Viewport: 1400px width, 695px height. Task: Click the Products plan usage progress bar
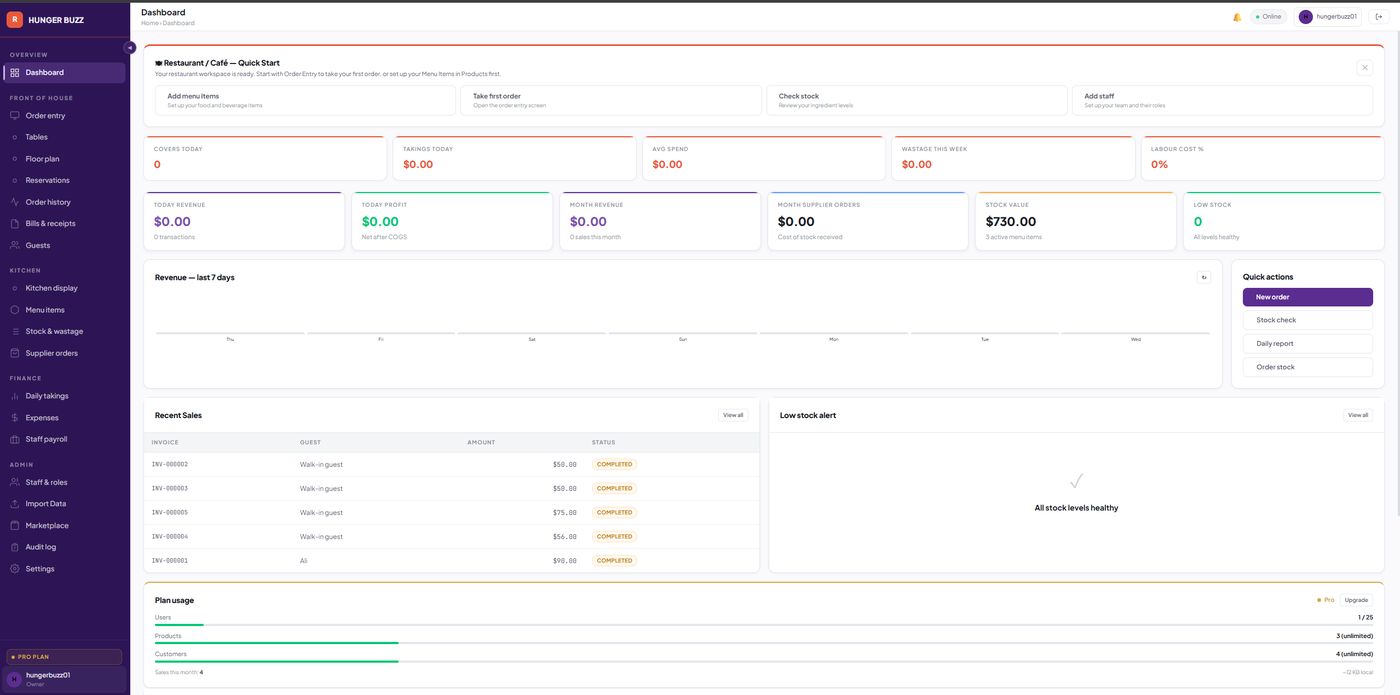[764, 643]
